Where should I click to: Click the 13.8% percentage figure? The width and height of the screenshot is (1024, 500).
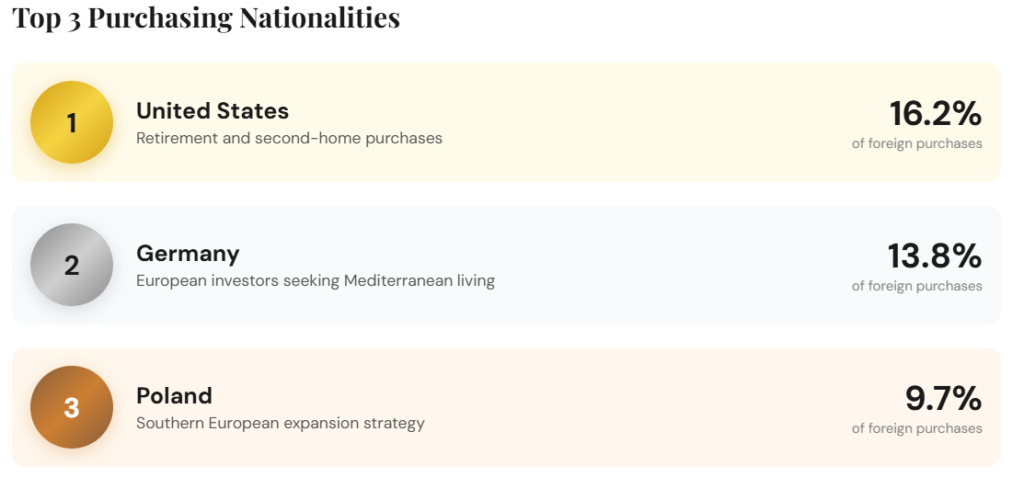point(934,256)
